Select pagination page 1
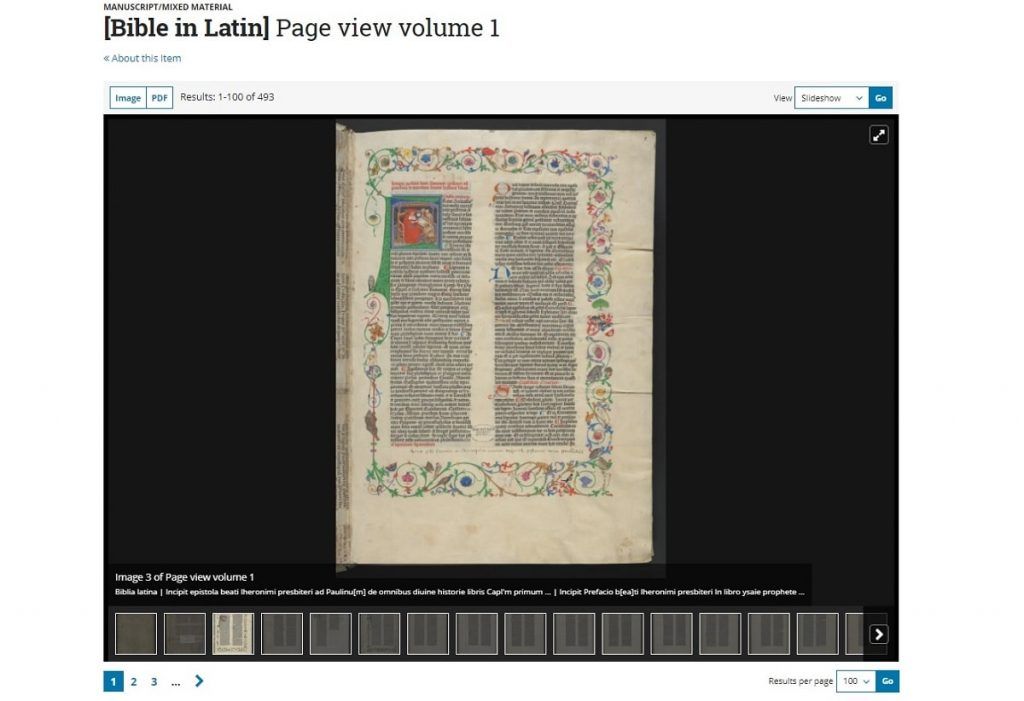The height and width of the screenshot is (701, 1024). (x=113, y=681)
